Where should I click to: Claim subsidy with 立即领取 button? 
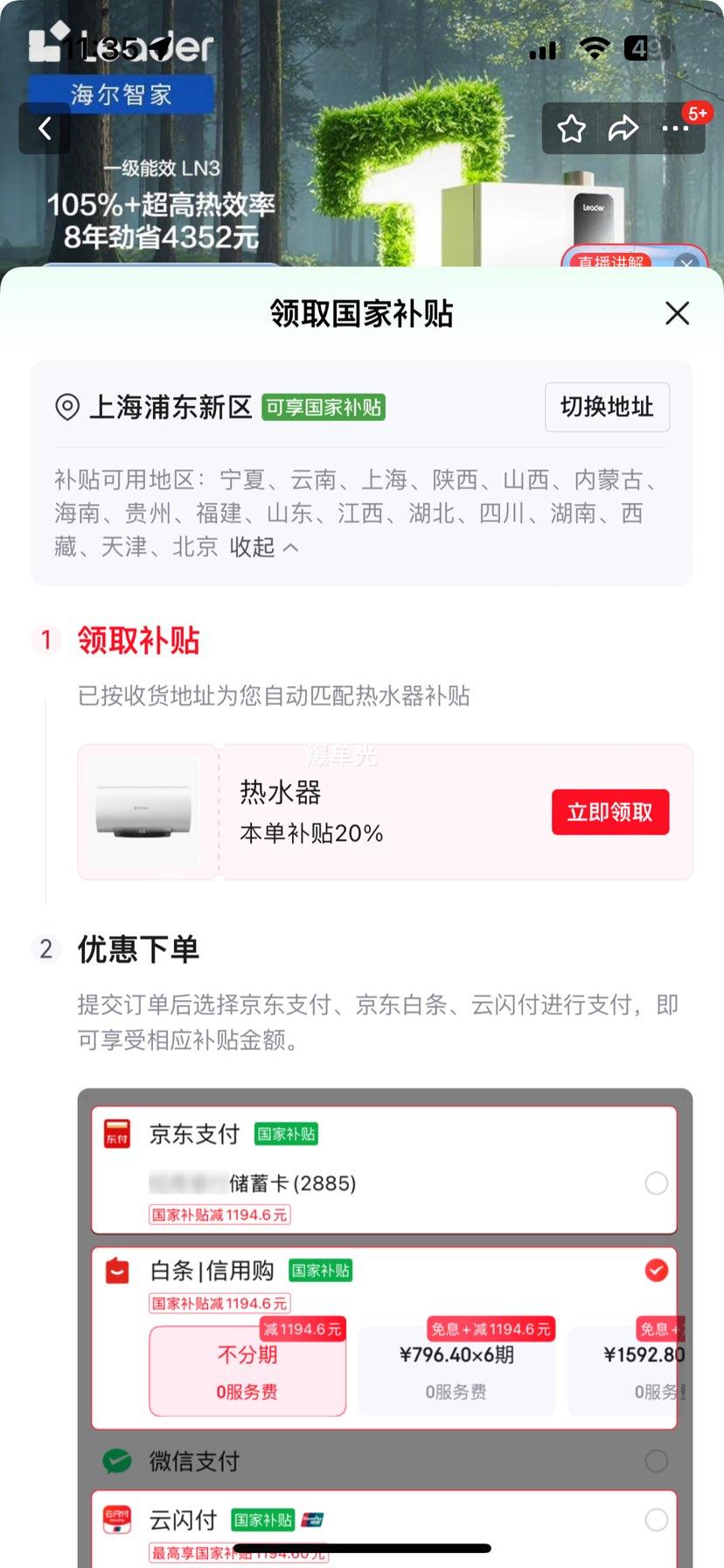(610, 812)
